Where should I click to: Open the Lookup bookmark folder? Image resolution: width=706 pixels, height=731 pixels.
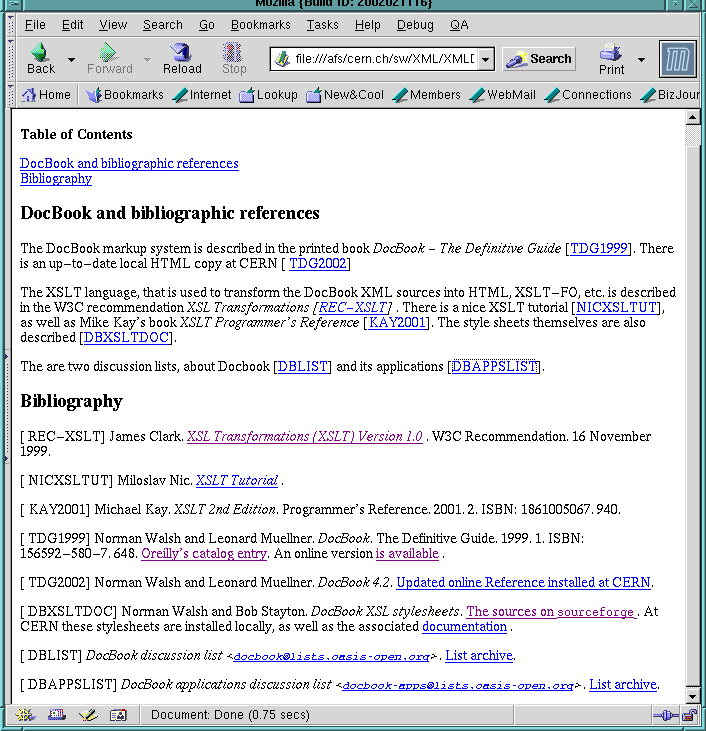coord(268,95)
